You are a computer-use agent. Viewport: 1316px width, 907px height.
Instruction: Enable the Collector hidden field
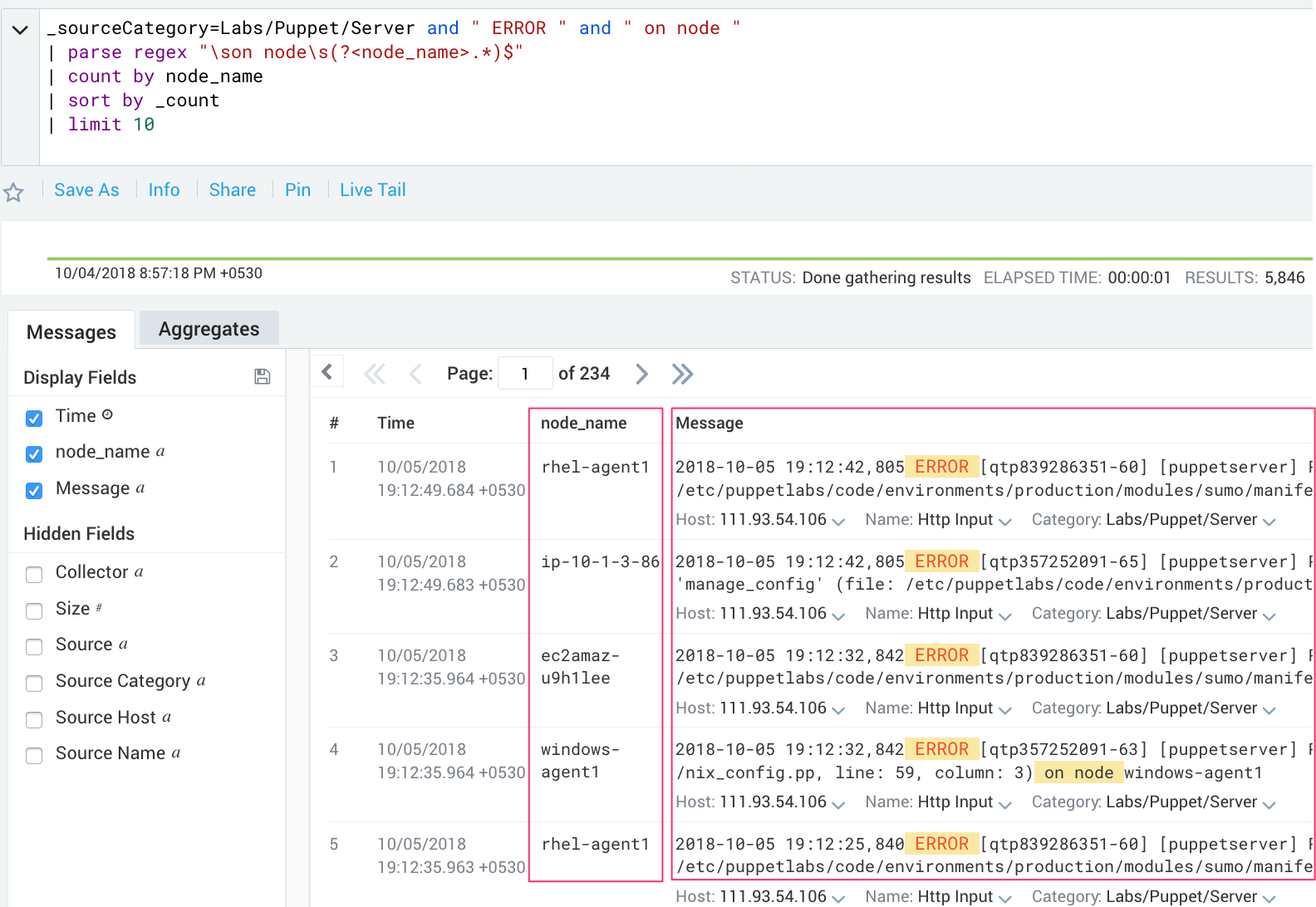click(x=34, y=574)
